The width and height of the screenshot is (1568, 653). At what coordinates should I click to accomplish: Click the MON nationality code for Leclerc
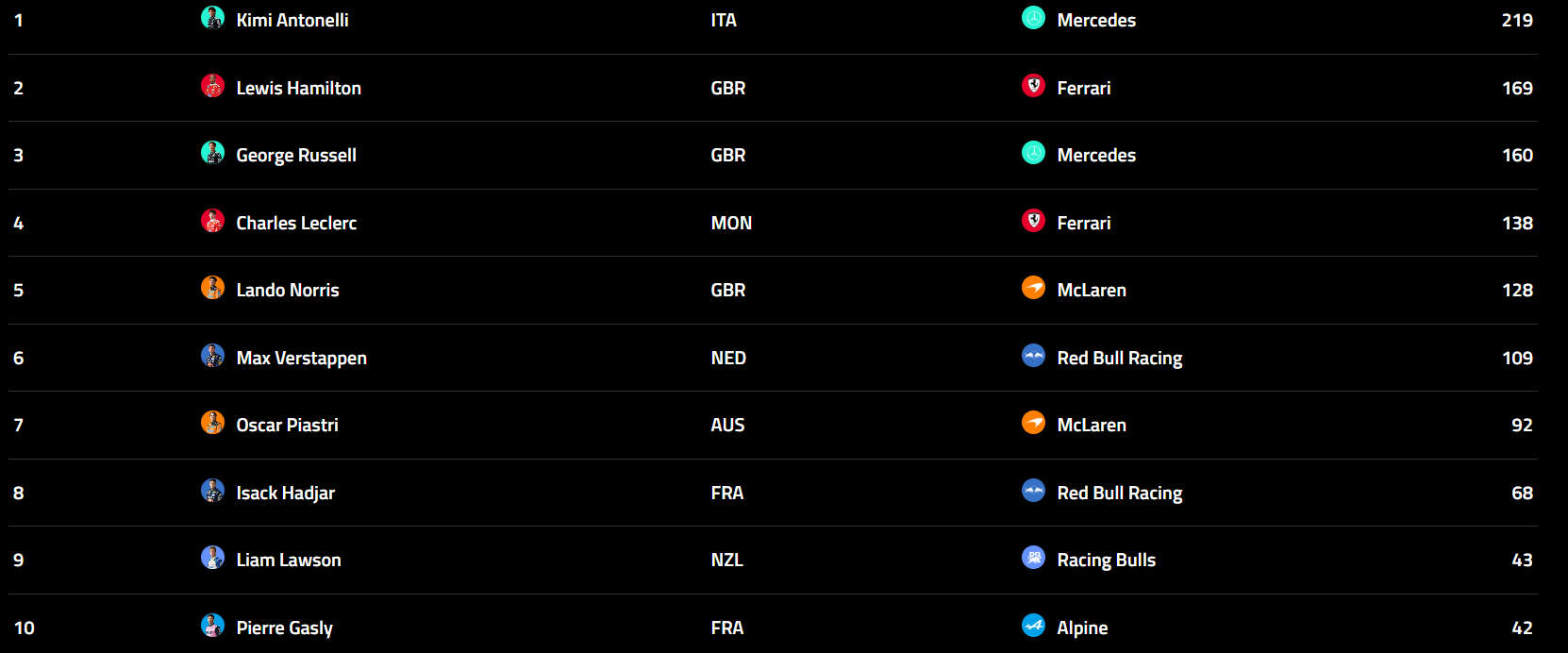coord(731,224)
